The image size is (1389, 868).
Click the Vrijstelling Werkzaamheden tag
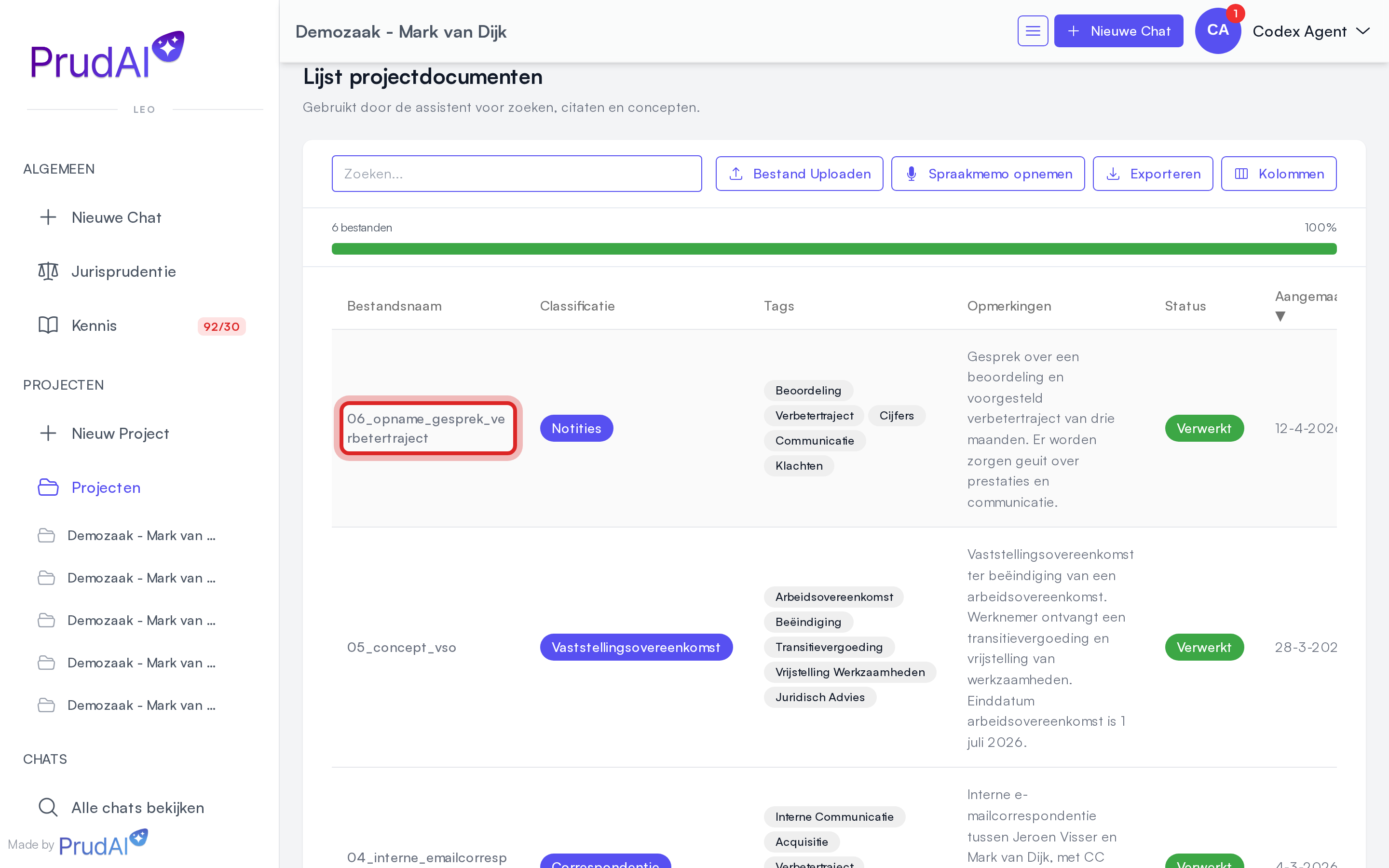[x=849, y=672]
